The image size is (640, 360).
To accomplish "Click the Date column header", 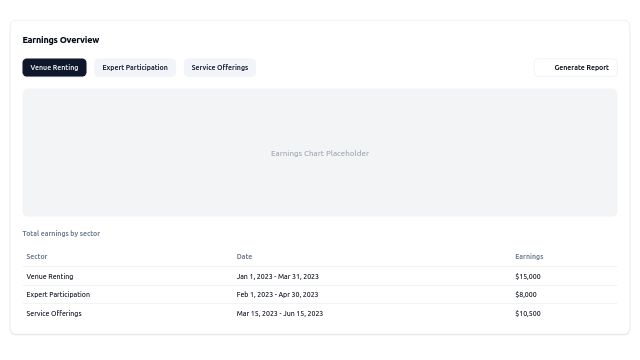I will pyautogui.click(x=244, y=256).
